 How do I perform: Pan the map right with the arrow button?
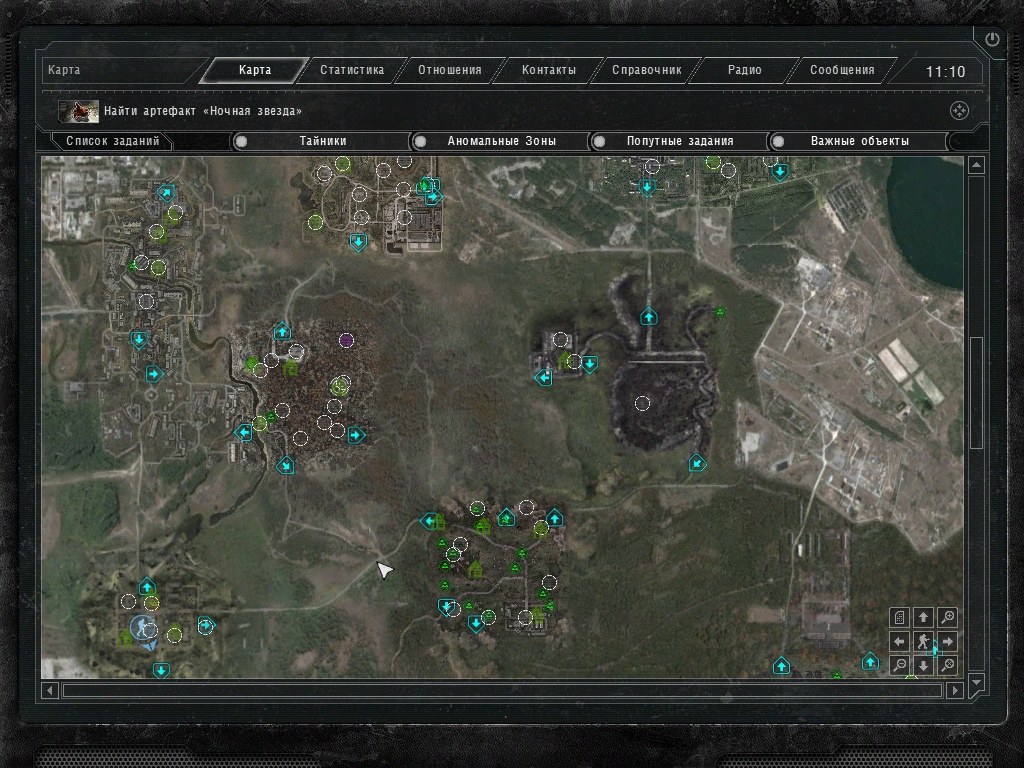948,641
